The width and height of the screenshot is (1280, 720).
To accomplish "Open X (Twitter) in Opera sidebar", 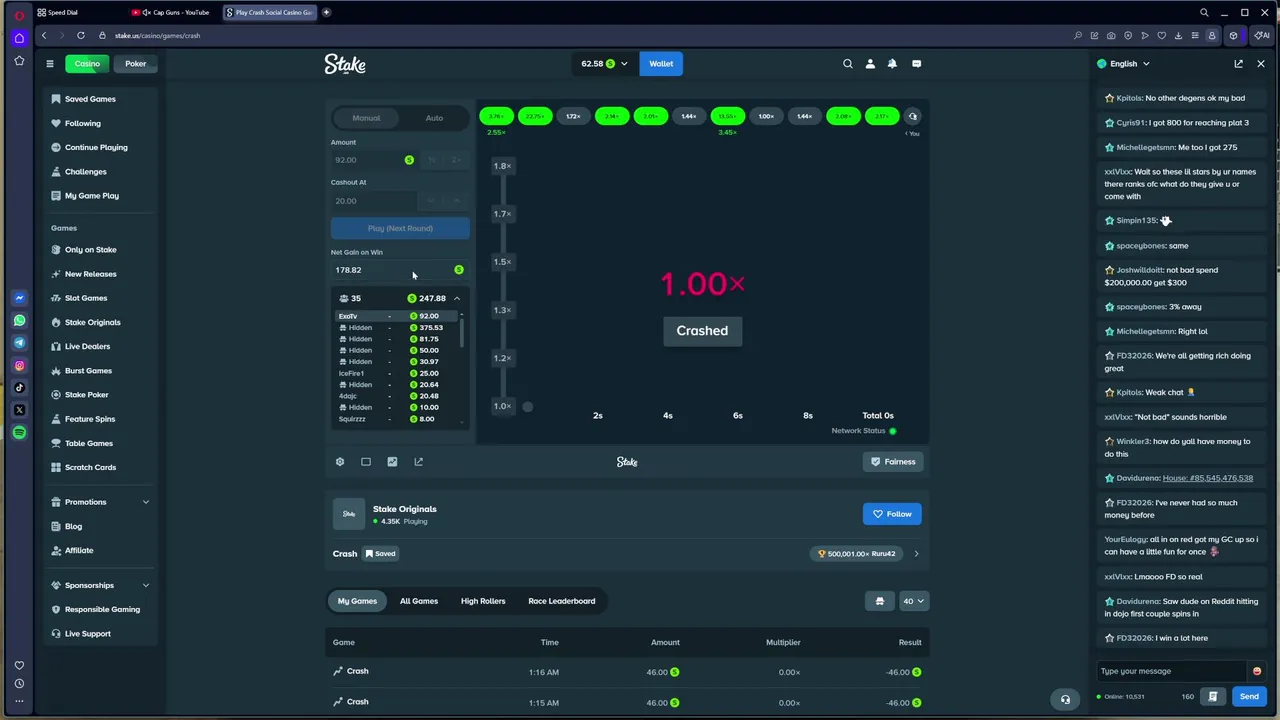I will click(19, 410).
